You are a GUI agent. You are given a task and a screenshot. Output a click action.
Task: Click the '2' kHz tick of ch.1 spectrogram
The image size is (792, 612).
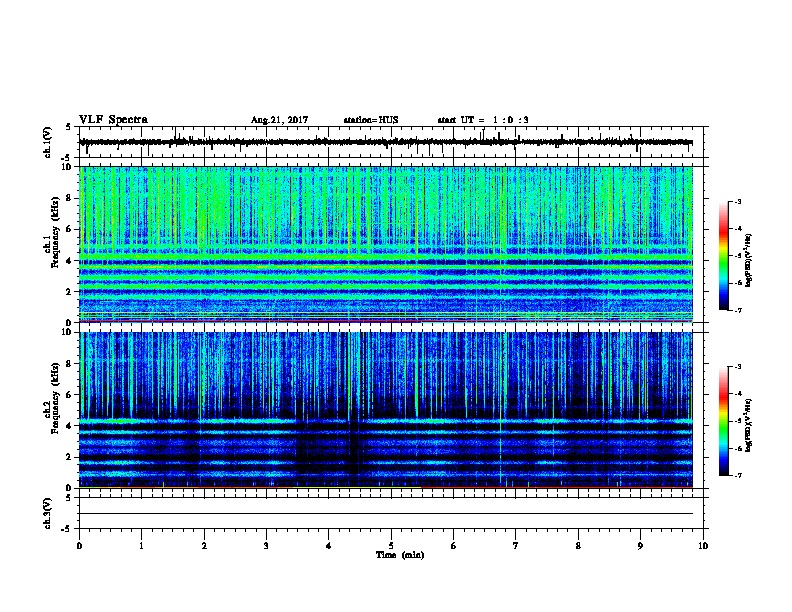tap(69, 292)
